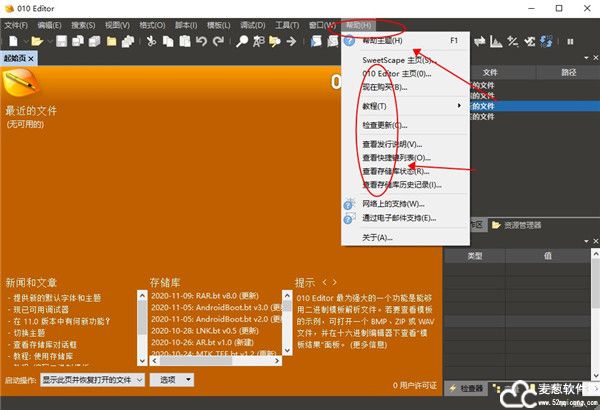600x410 pixels.
Task: Close the 起始页 tab
Action: (x=31, y=58)
